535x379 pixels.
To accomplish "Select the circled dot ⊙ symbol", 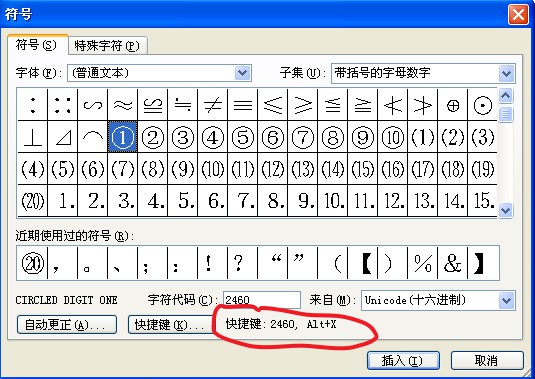I will (482, 105).
